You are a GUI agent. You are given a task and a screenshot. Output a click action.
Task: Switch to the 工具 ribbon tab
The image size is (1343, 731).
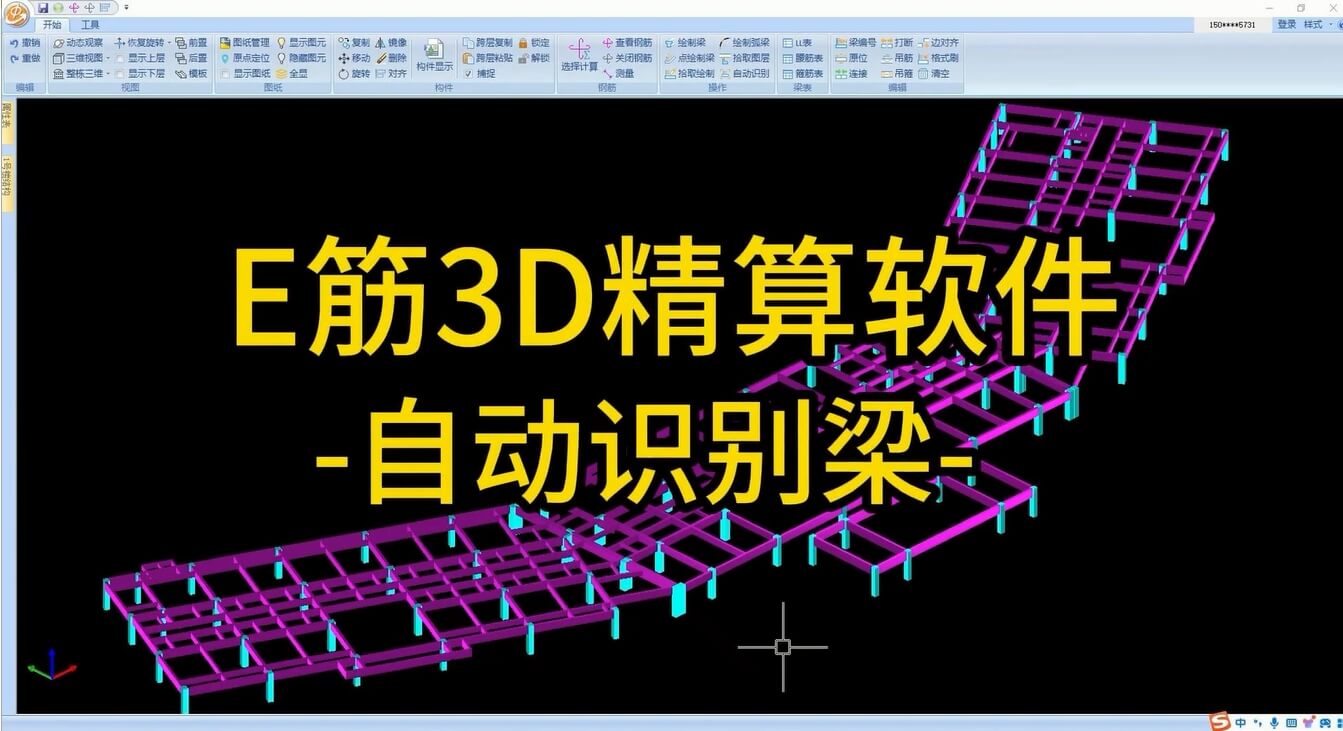tap(90, 25)
